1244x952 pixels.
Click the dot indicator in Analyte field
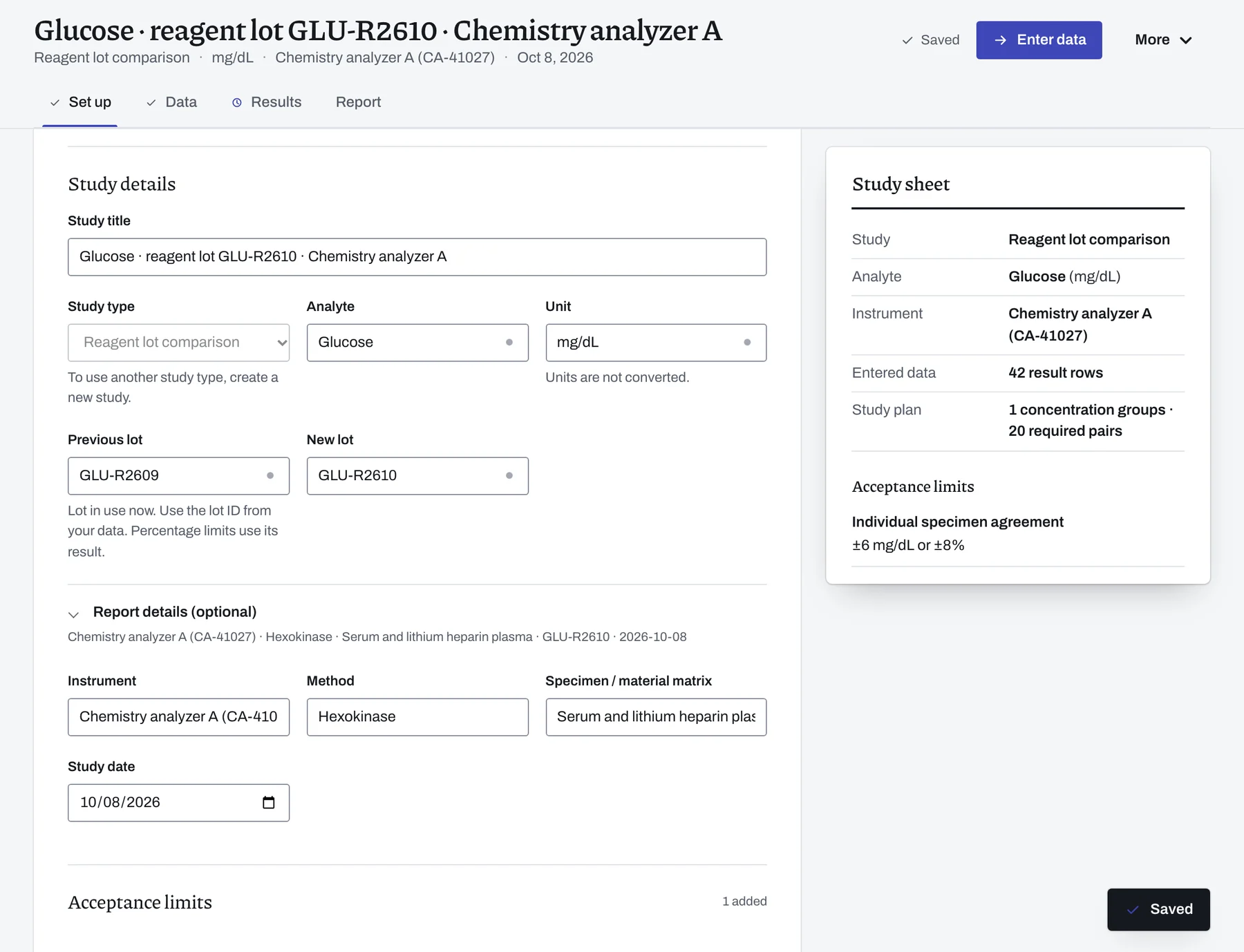509,343
